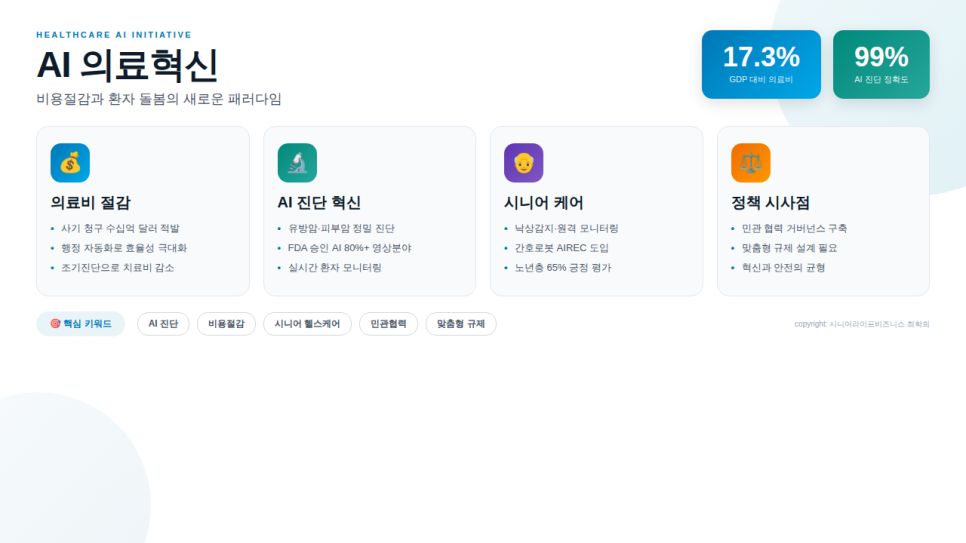Click bullet 실시간 환자 모니터링

[335, 267]
